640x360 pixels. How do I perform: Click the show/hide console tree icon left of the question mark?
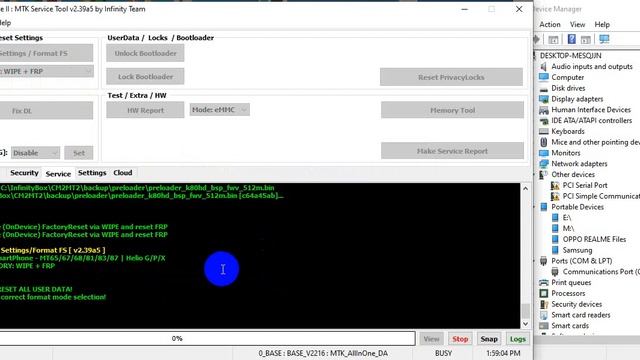click(x=553, y=40)
